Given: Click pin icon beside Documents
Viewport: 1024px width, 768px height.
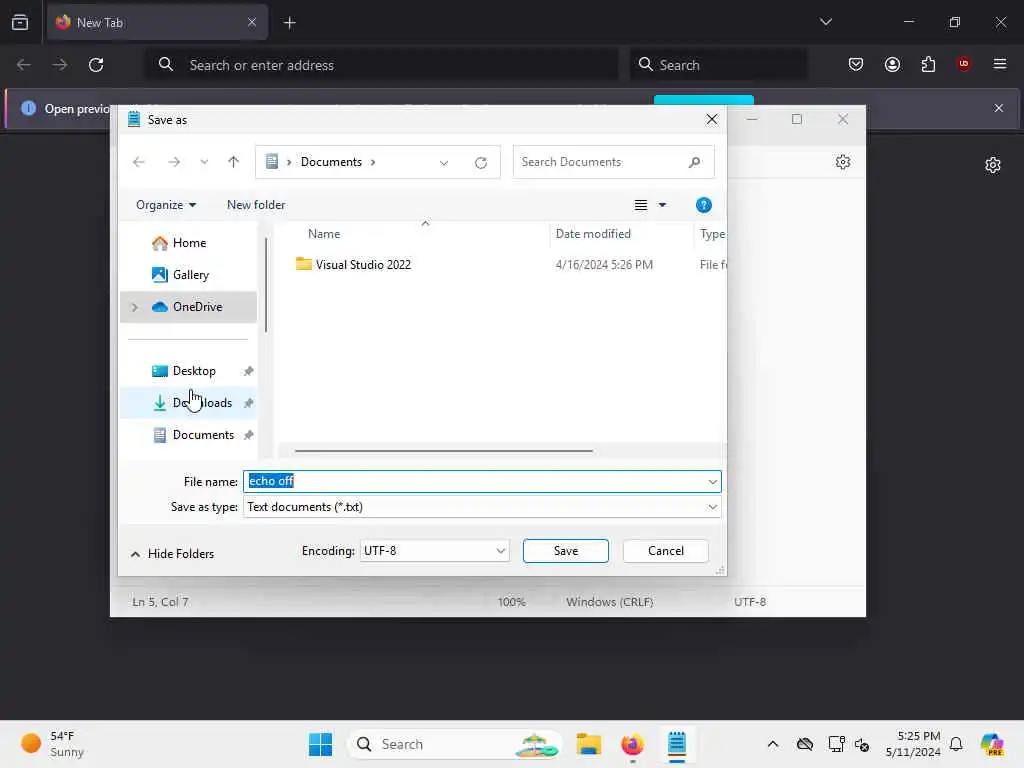Looking at the screenshot, I should 248,435.
